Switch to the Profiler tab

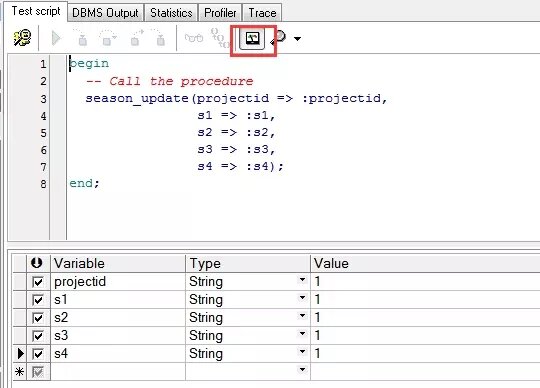pos(220,13)
